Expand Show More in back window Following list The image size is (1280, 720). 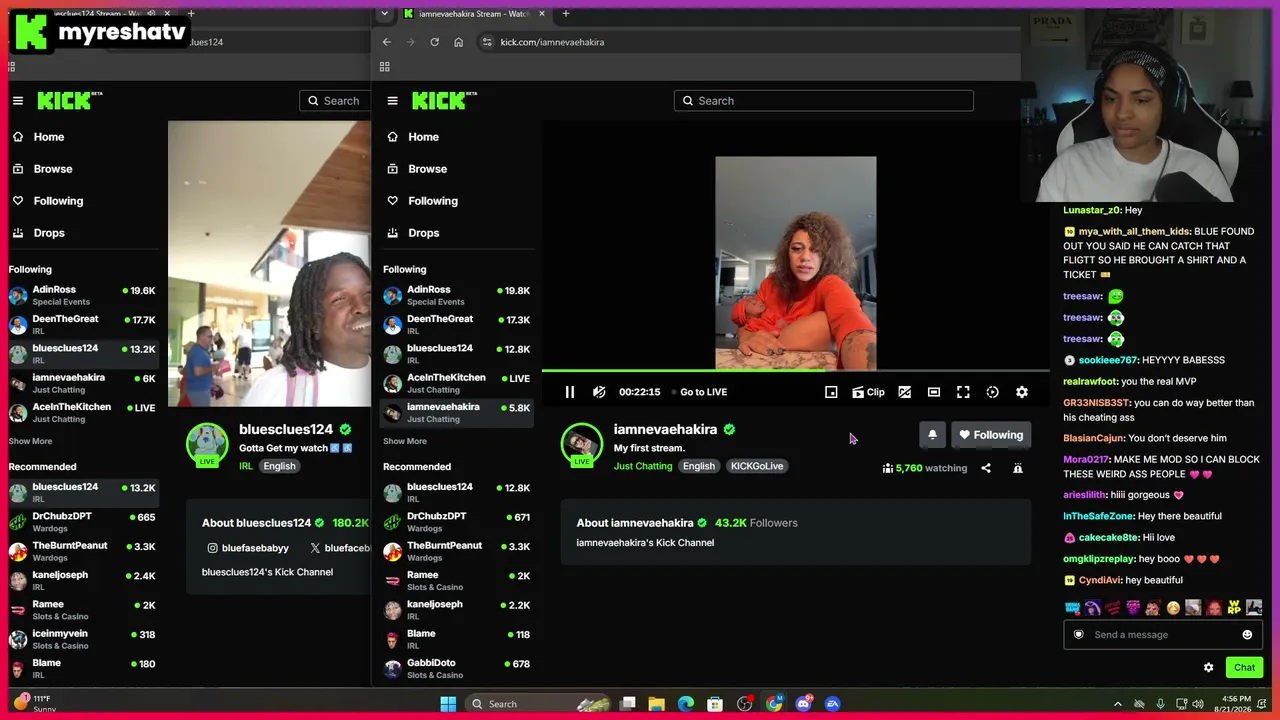pos(30,441)
